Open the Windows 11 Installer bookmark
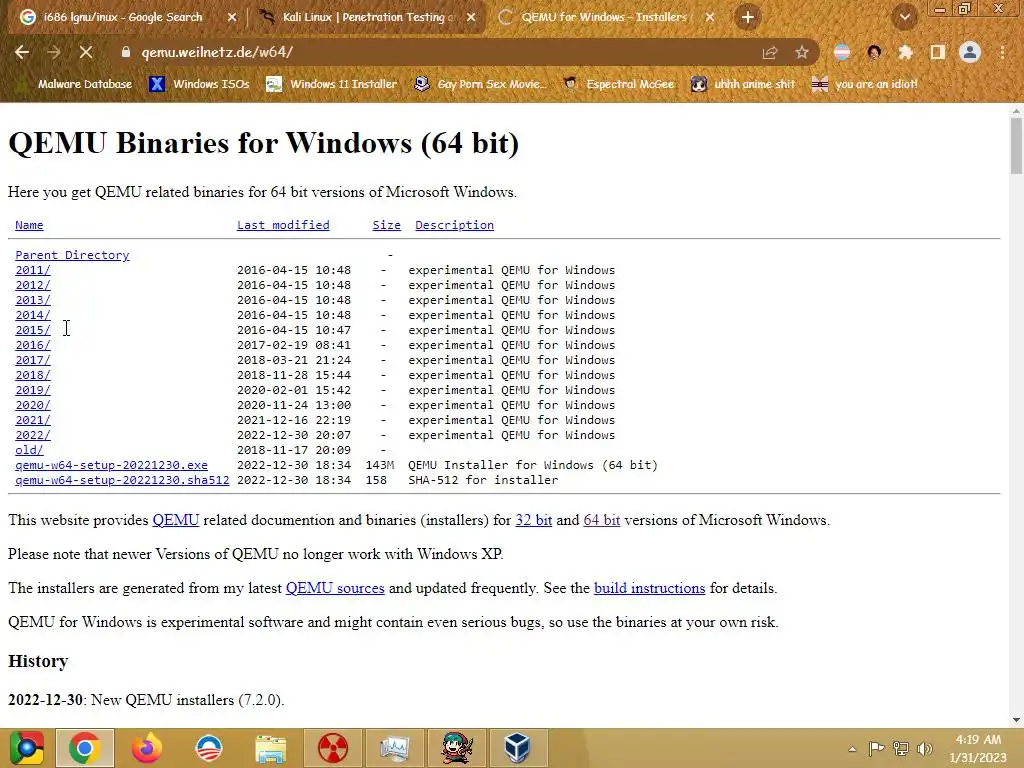This screenshot has width=1024, height=768. click(x=332, y=84)
